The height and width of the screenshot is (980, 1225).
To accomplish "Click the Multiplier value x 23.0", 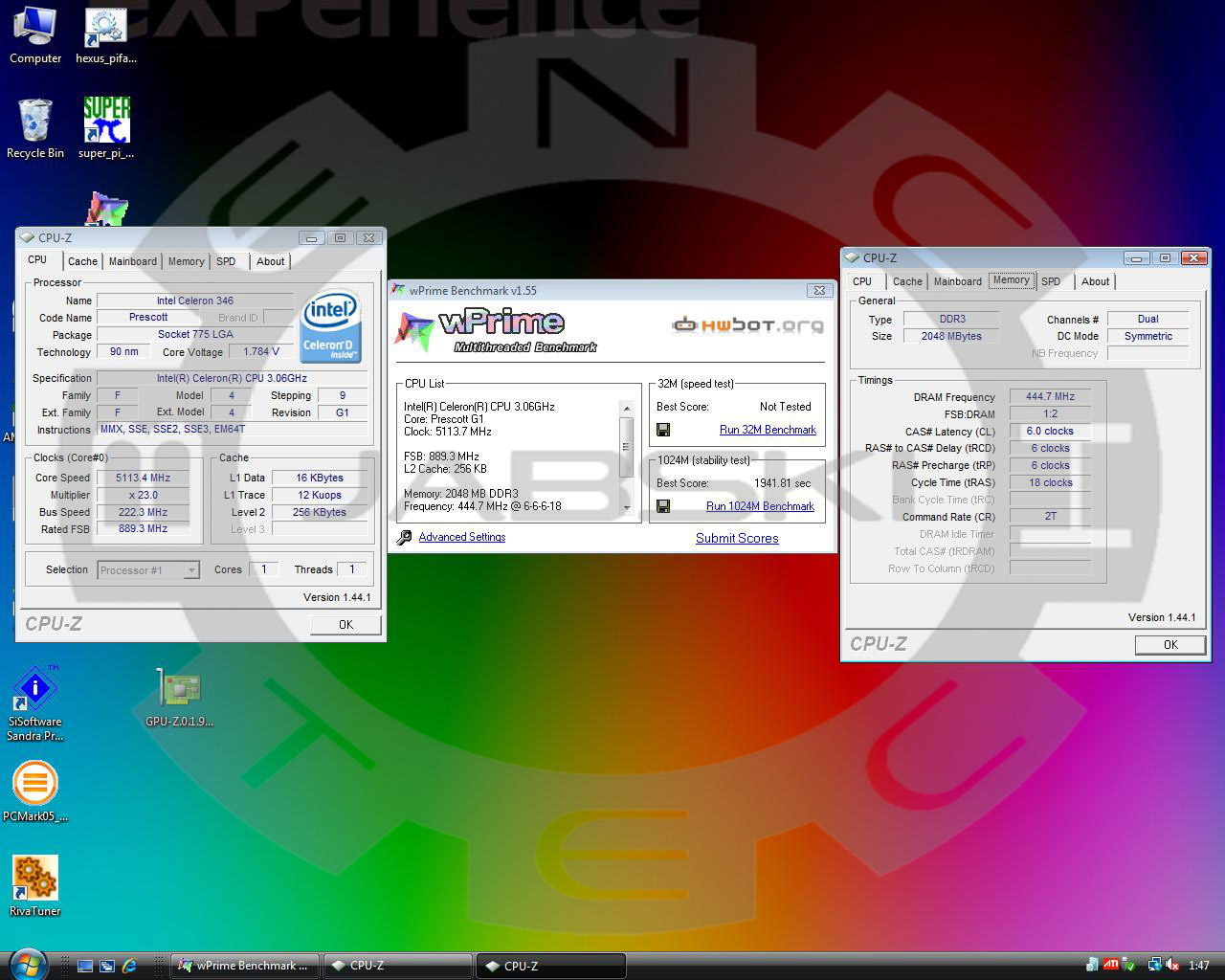I will coord(143,495).
